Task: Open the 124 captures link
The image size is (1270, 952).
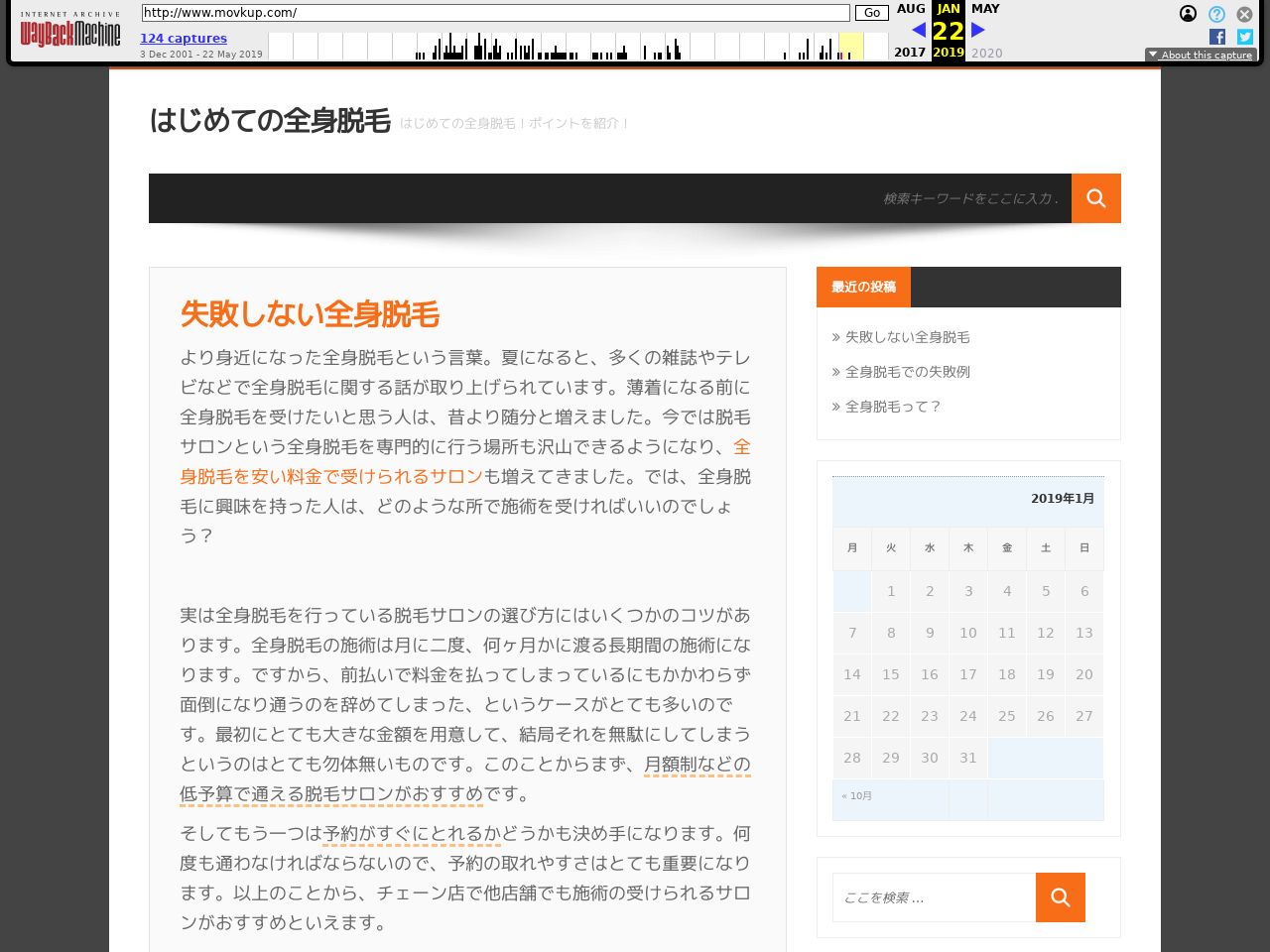Action: pyautogui.click(x=184, y=39)
